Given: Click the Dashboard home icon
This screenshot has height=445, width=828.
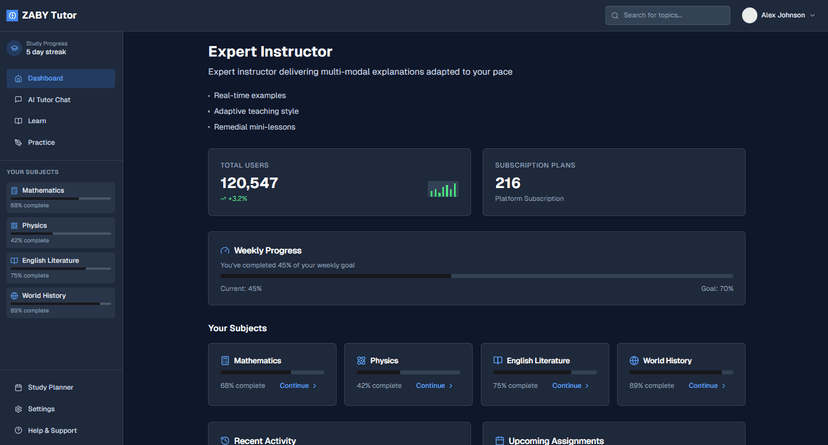Looking at the screenshot, I should click(18, 78).
